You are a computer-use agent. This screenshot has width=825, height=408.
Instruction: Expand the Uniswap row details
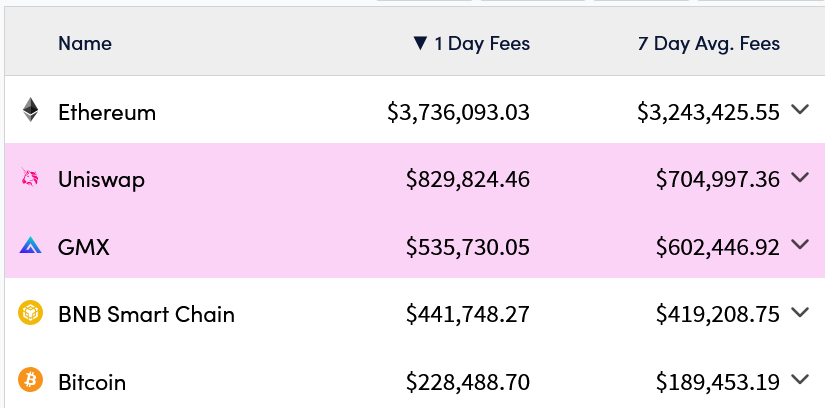[800, 177]
